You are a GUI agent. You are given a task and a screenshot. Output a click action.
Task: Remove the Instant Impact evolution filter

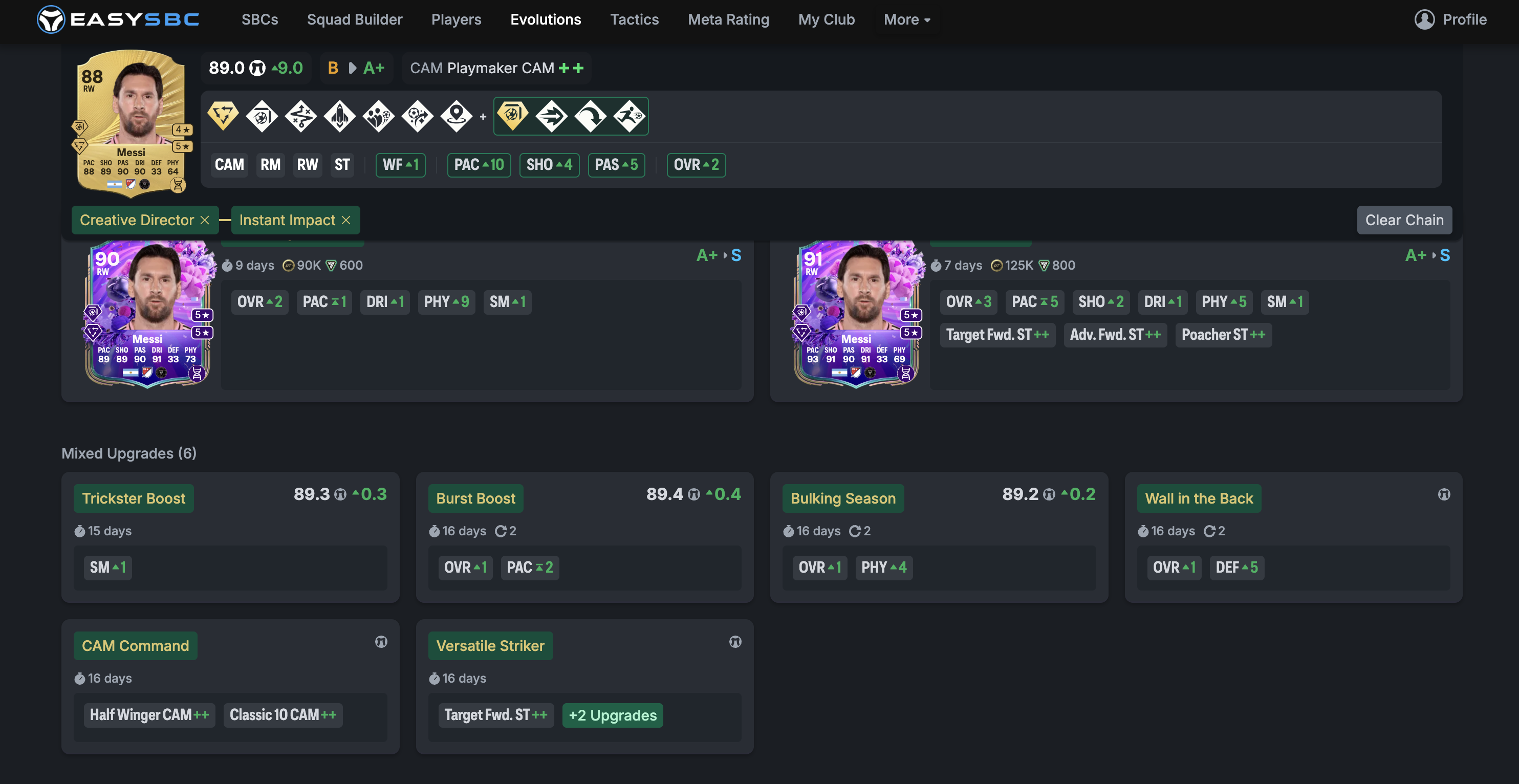tap(346, 220)
